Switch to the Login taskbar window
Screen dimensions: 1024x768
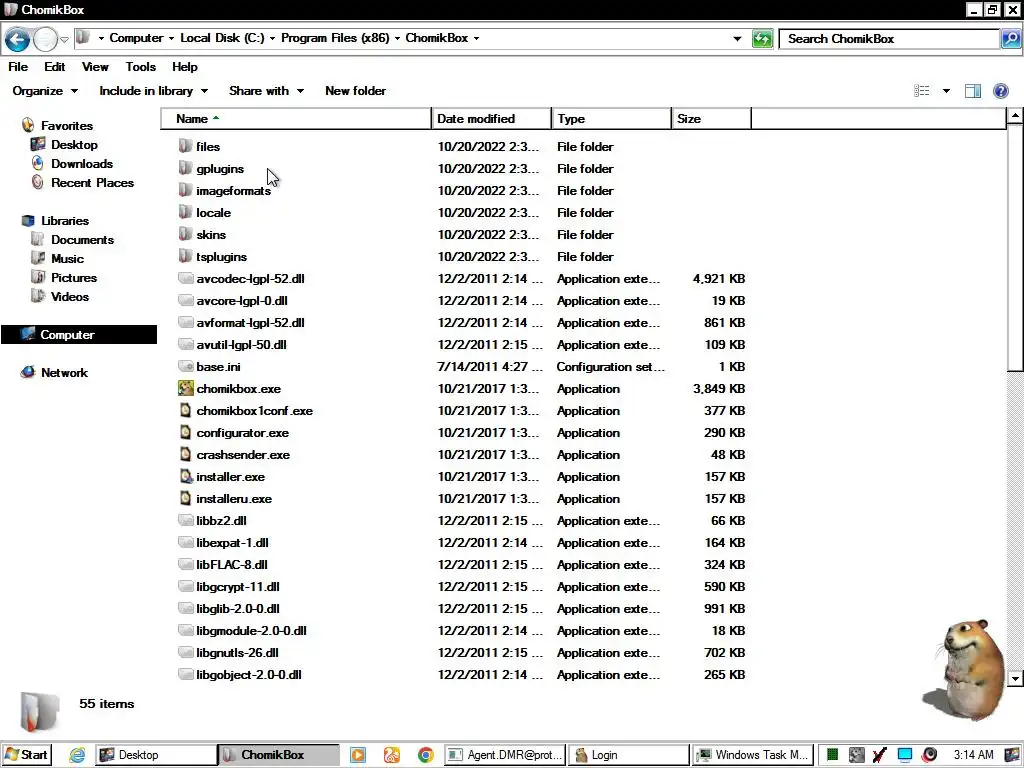pos(628,755)
